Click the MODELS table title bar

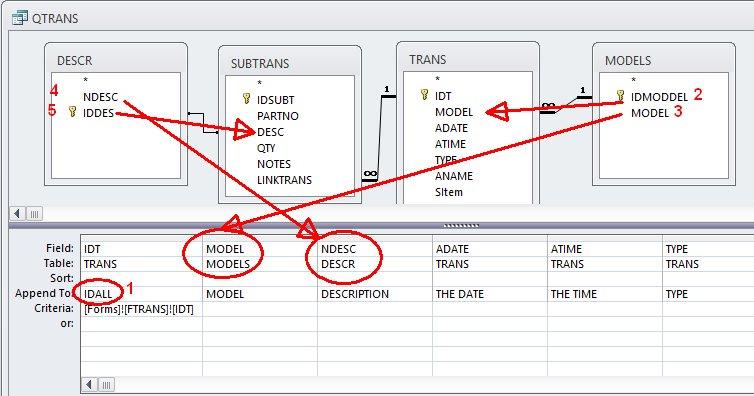coord(664,61)
